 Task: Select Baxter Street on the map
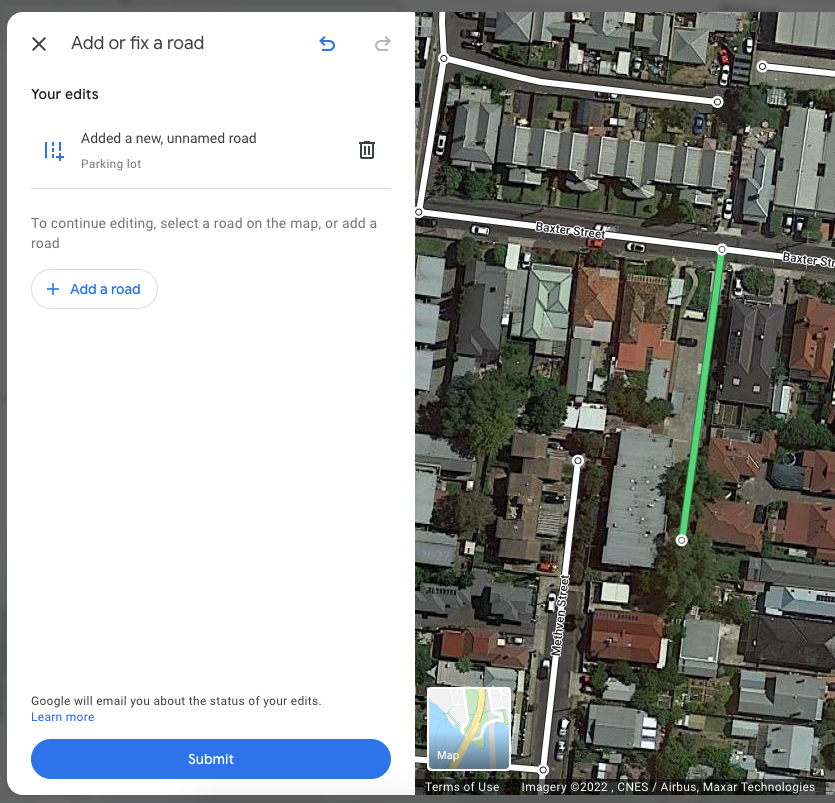(570, 230)
